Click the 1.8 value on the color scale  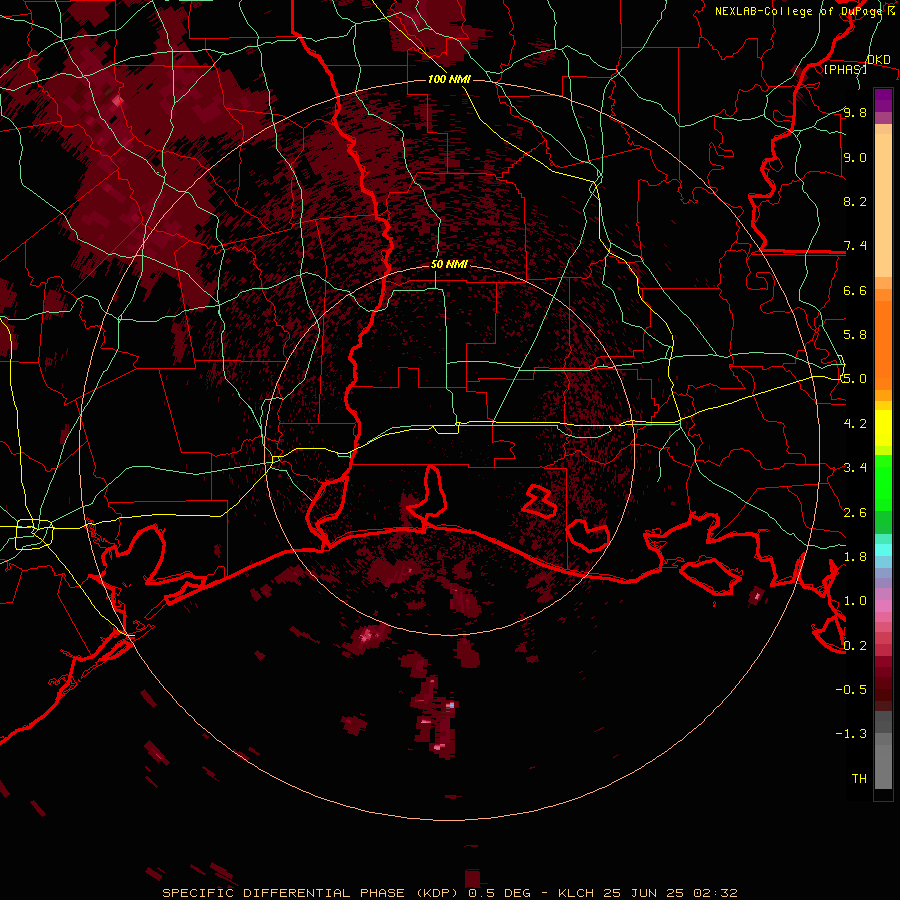855,556
